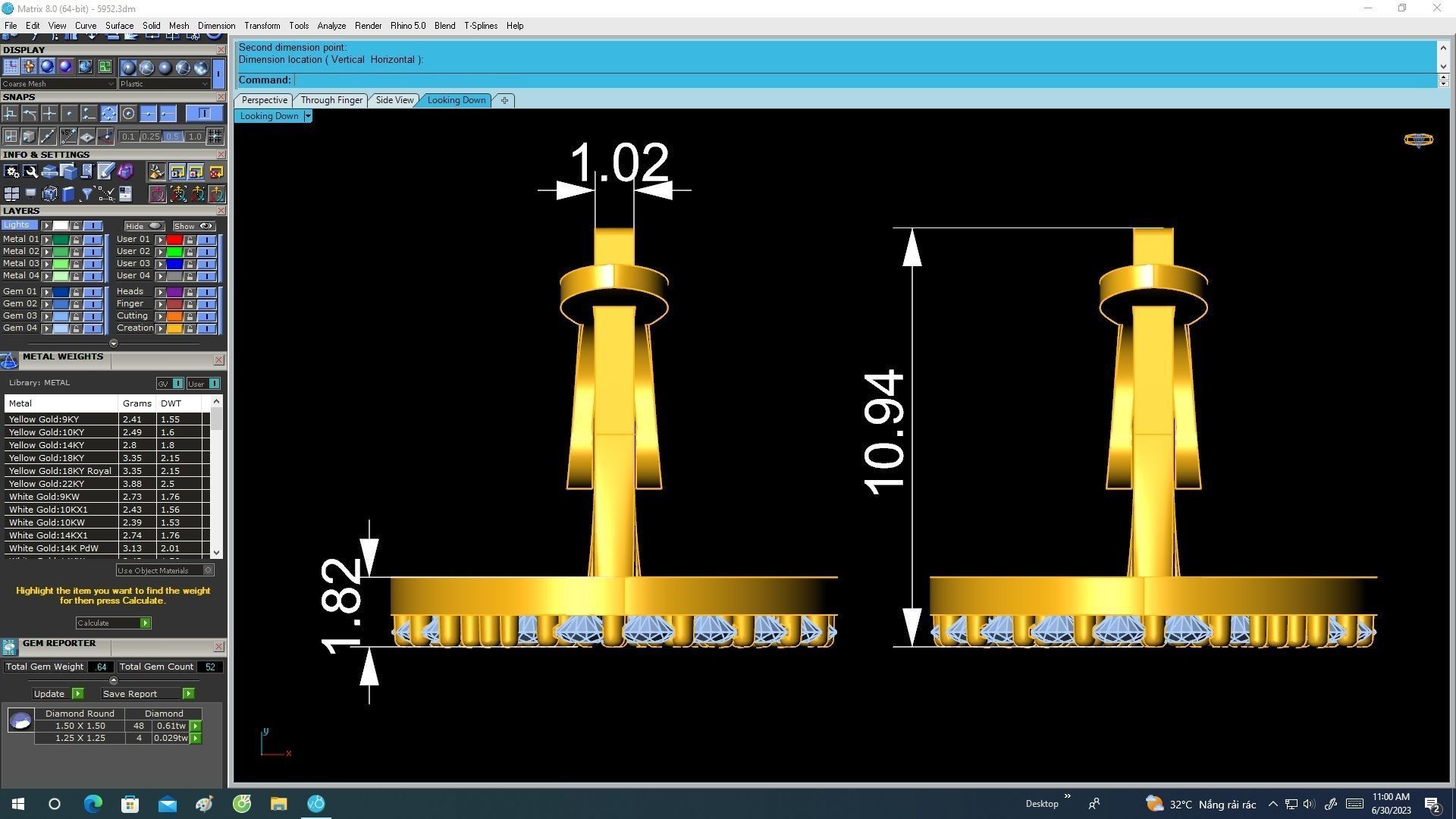Screen dimensions: 1456x819
Task: Open Microsoft Edge from the taskbar
Action: [x=93, y=804]
